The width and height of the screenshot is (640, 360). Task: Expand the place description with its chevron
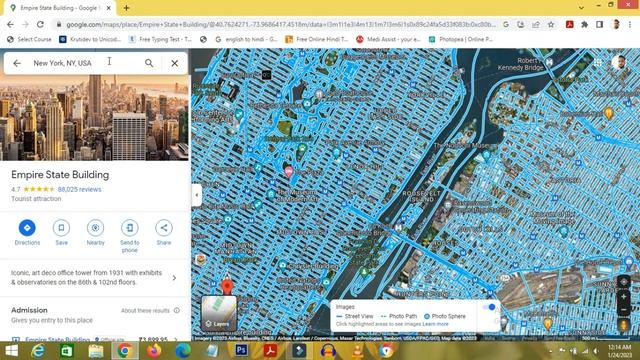[174, 278]
